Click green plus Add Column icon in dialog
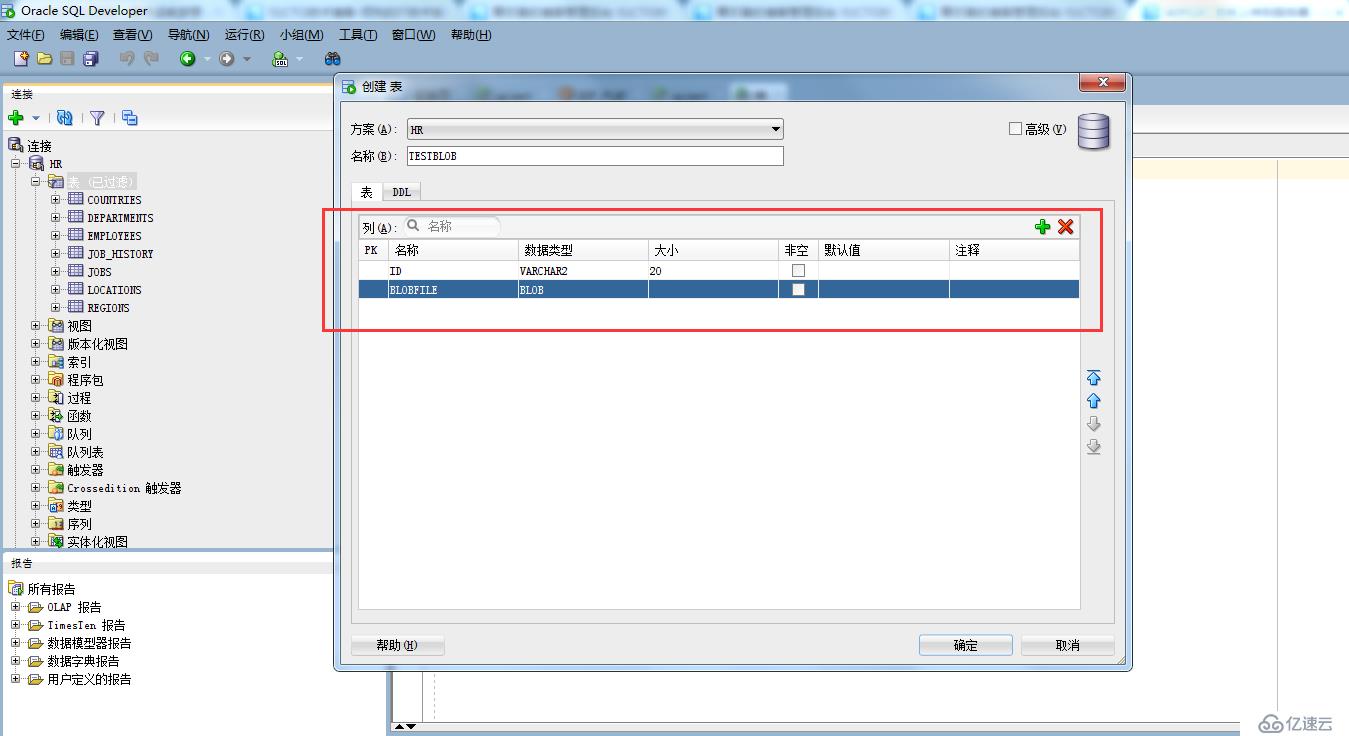The image size is (1349, 736). click(1042, 227)
